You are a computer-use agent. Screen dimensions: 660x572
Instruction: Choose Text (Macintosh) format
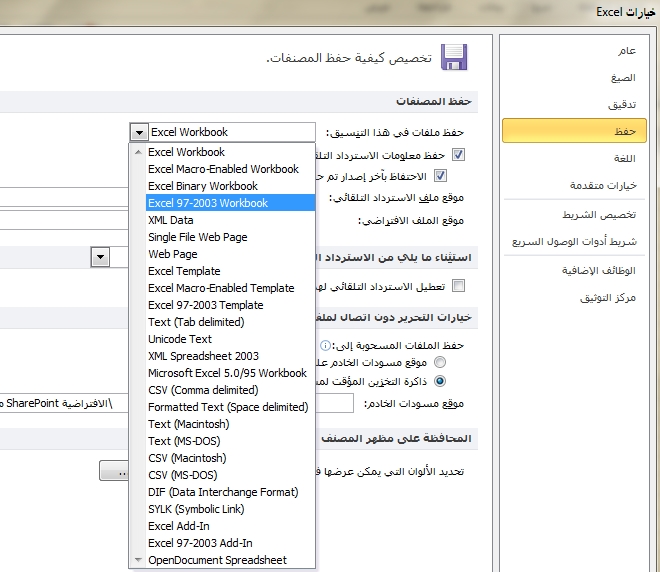coord(230,424)
